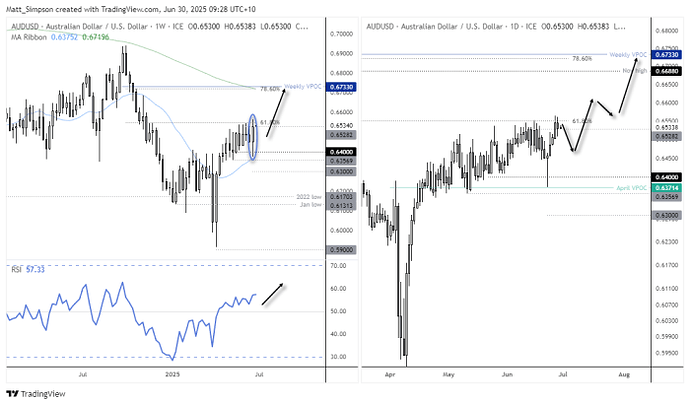Click the Jun label on daily time axis
The width and height of the screenshot is (690, 405).
(x=507, y=375)
